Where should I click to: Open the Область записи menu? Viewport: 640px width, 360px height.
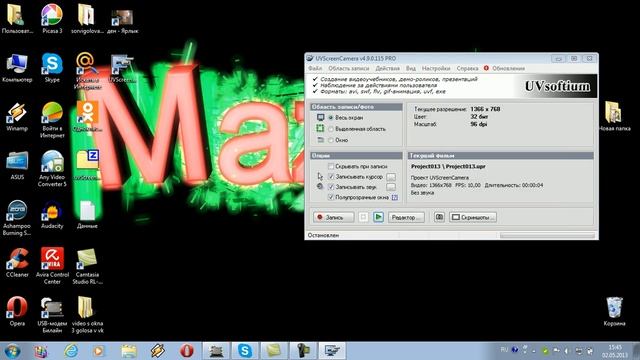point(349,68)
